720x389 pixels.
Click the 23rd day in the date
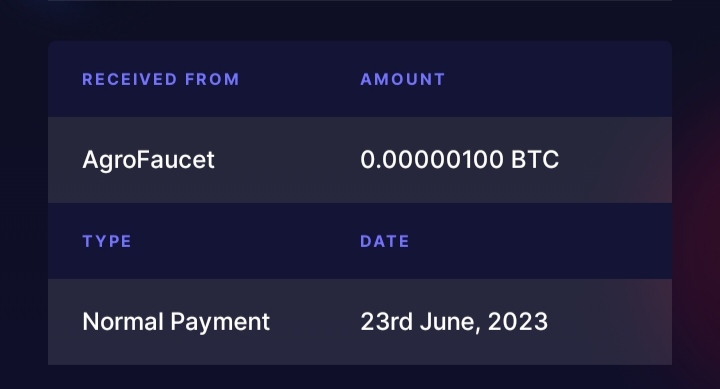pyautogui.click(x=387, y=321)
